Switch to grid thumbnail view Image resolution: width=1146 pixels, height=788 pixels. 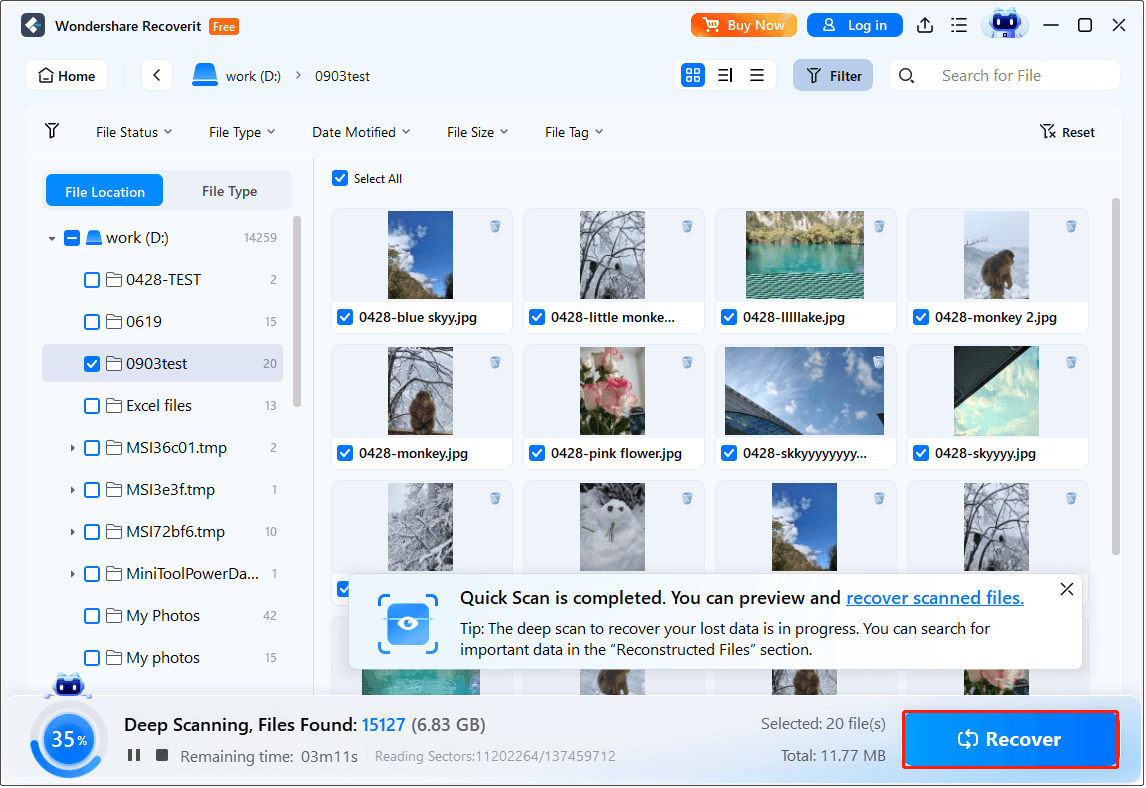click(x=692, y=75)
